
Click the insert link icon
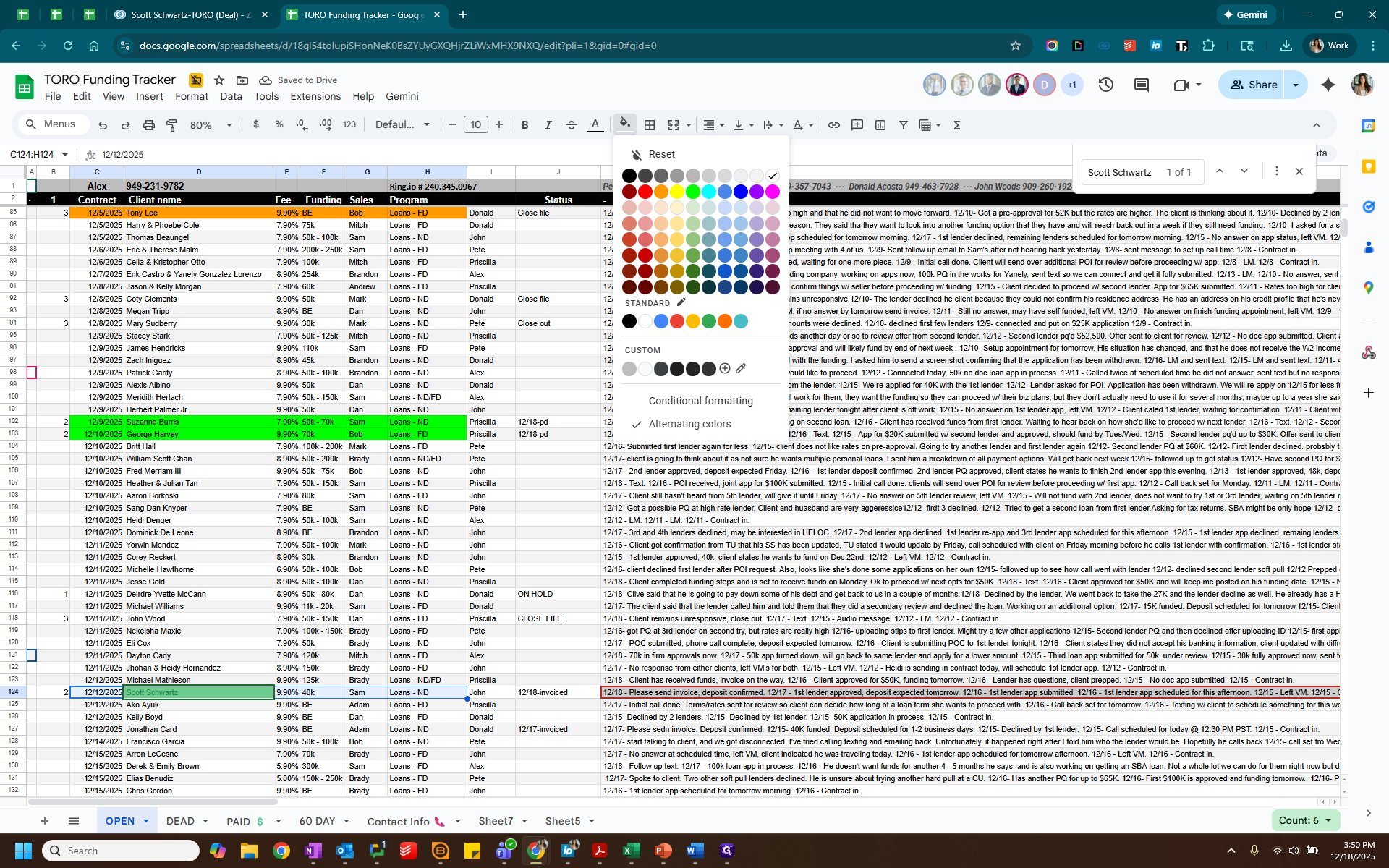pyautogui.click(x=833, y=125)
